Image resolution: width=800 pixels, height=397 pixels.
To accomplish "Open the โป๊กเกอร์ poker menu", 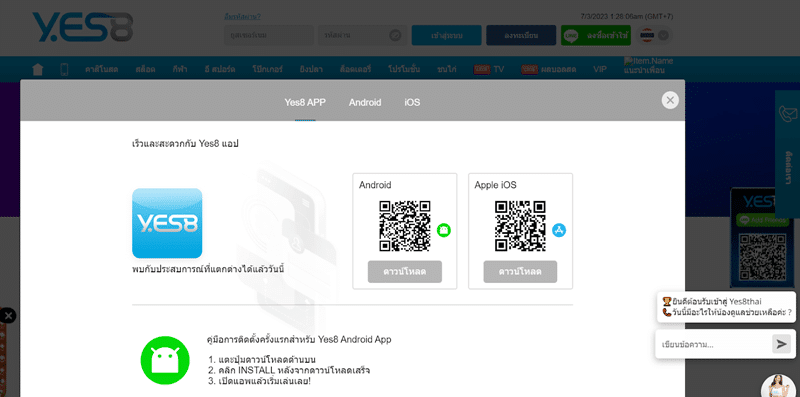I will (x=267, y=69).
